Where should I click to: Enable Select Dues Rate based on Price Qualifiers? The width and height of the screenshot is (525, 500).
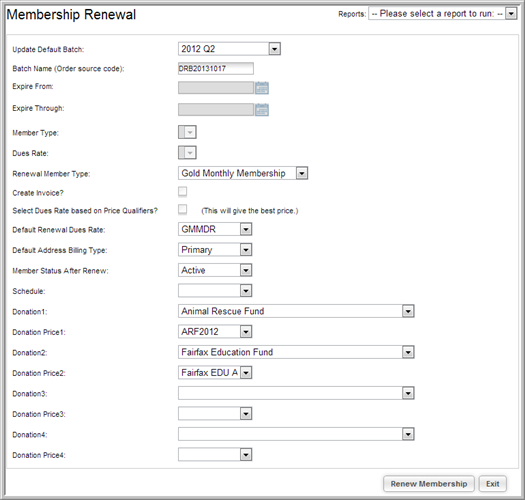[x=182, y=210]
